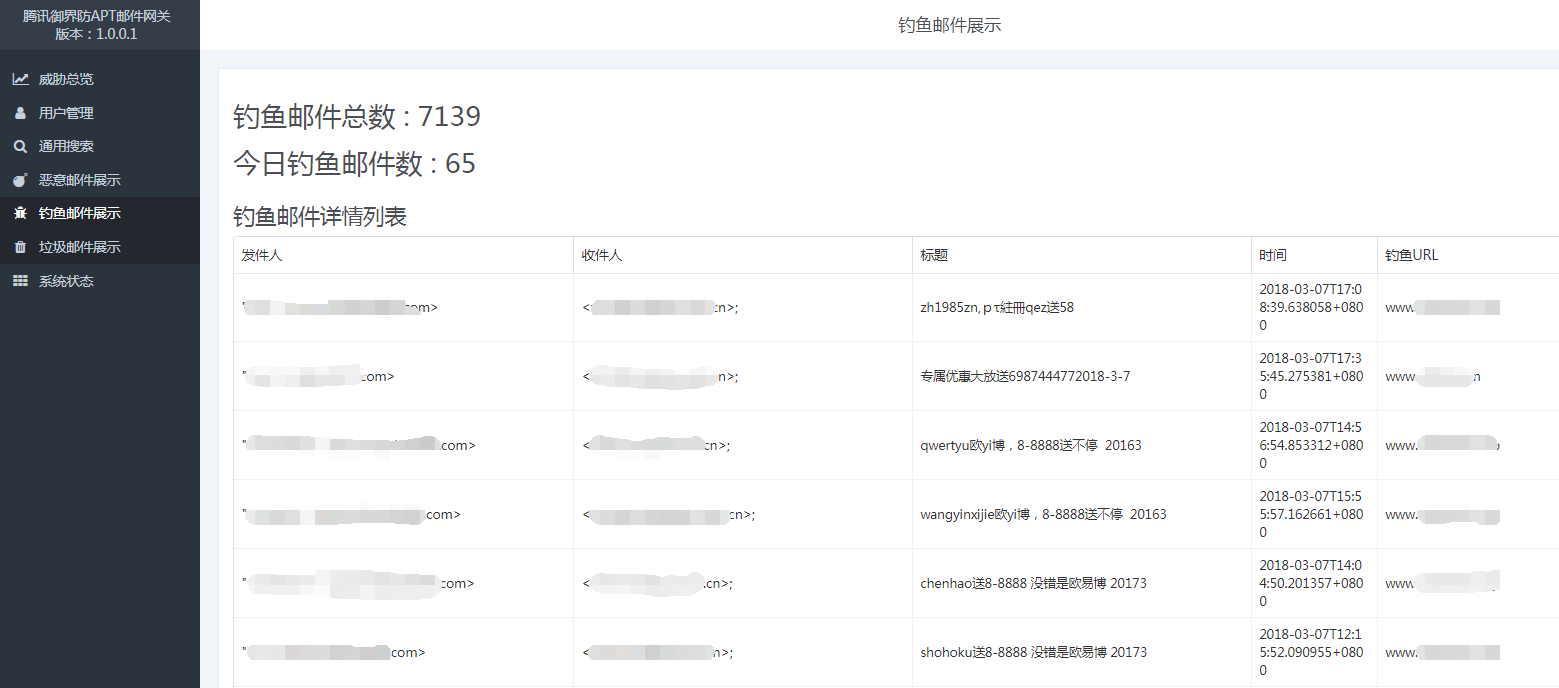Image resolution: width=1559 pixels, height=688 pixels.
Task: Click the bomb icon for malicious mail
Action: (20, 180)
